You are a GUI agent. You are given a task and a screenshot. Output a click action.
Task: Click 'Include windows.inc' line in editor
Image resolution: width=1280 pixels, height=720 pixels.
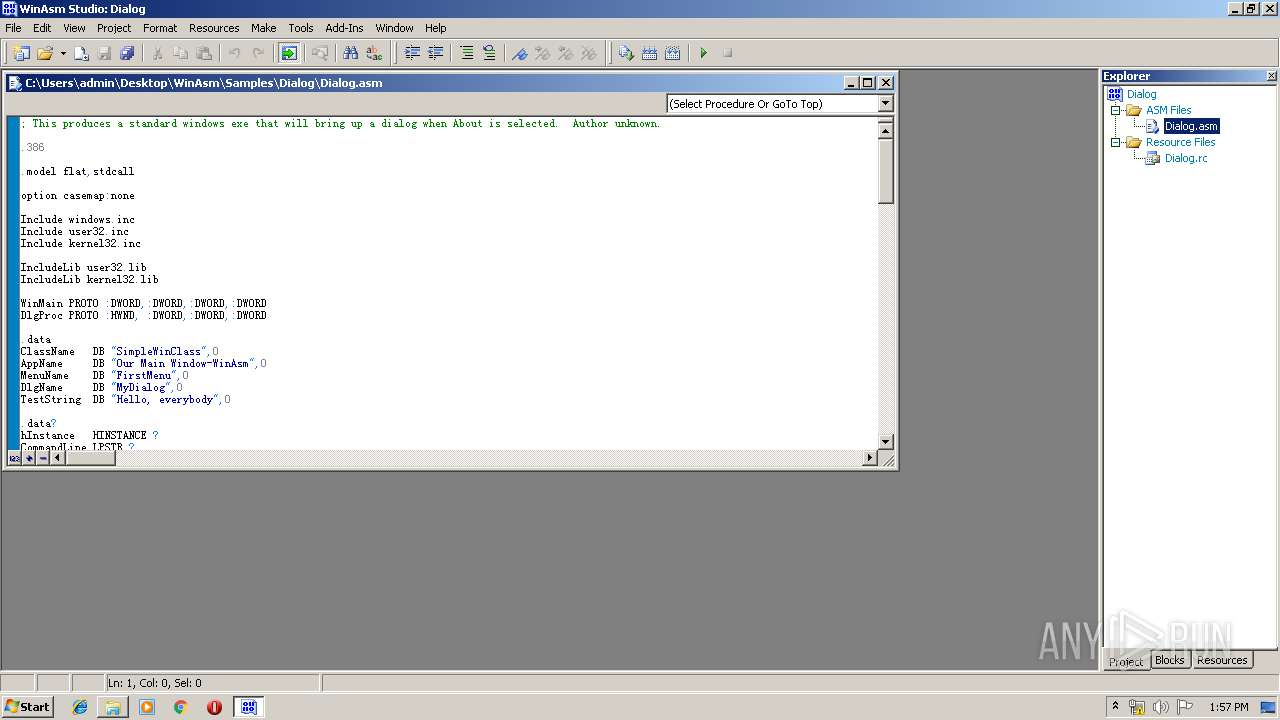[78, 219]
